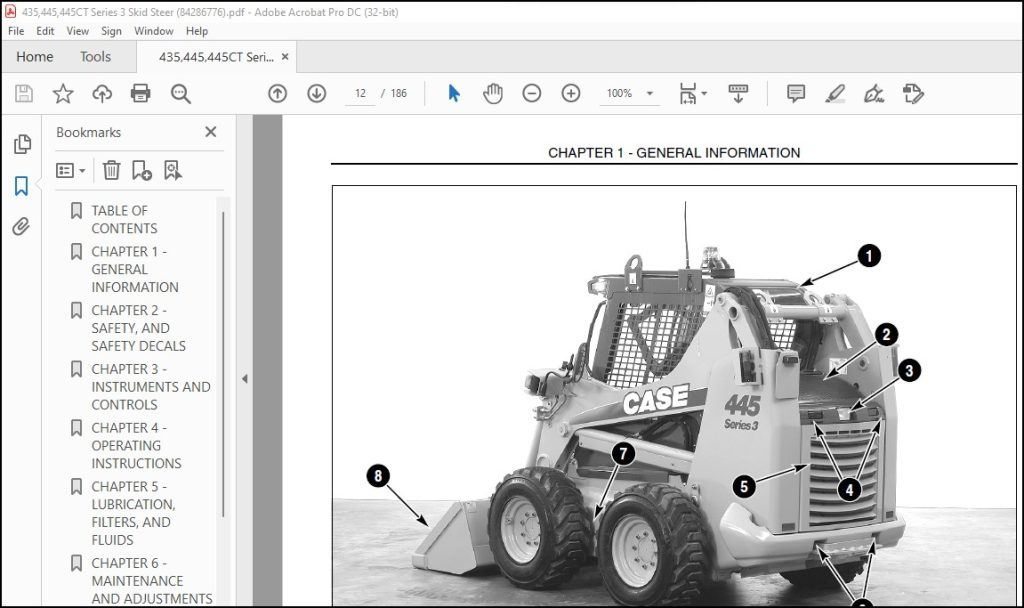The height and width of the screenshot is (608, 1024).
Task: Add a new bookmark
Action: pyautogui.click(x=141, y=170)
